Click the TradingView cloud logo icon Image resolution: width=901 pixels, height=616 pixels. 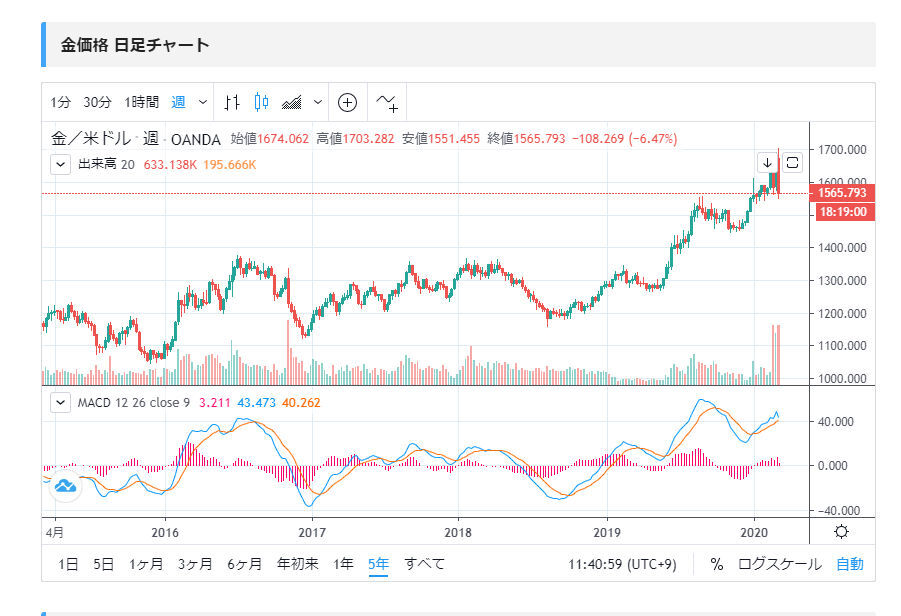pos(65,486)
